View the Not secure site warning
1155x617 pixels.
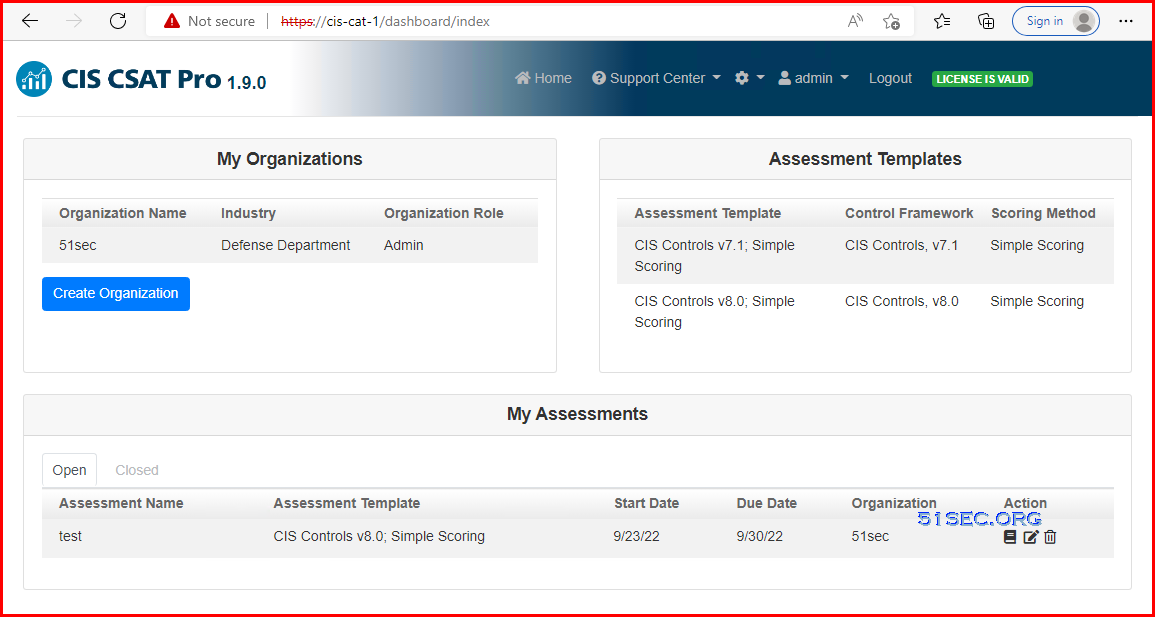210,21
